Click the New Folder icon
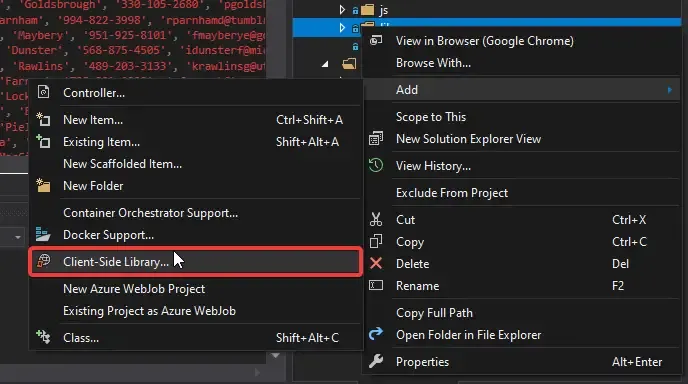The image size is (688, 384). (43, 185)
